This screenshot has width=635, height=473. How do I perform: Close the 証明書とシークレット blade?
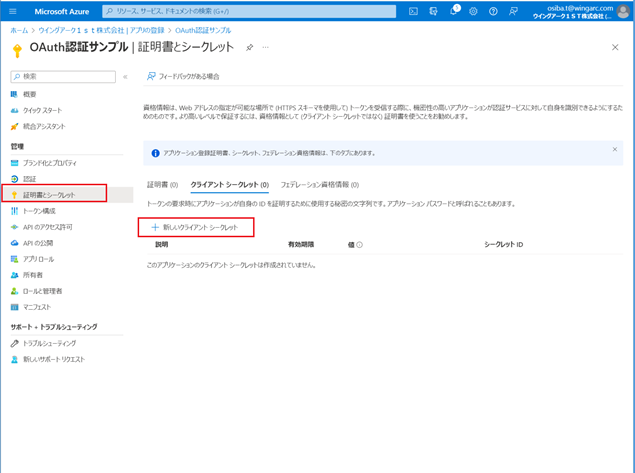[x=615, y=47]
